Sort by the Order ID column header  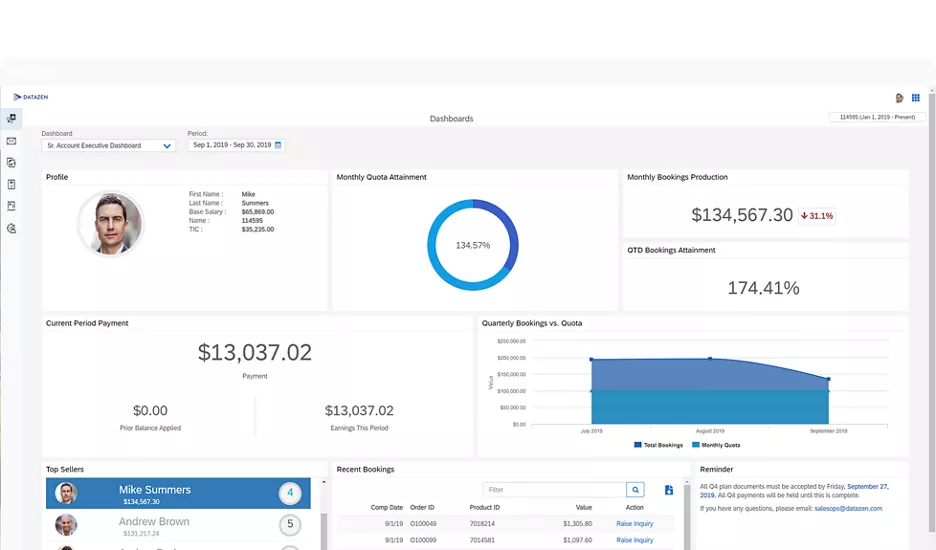(422, 508)
